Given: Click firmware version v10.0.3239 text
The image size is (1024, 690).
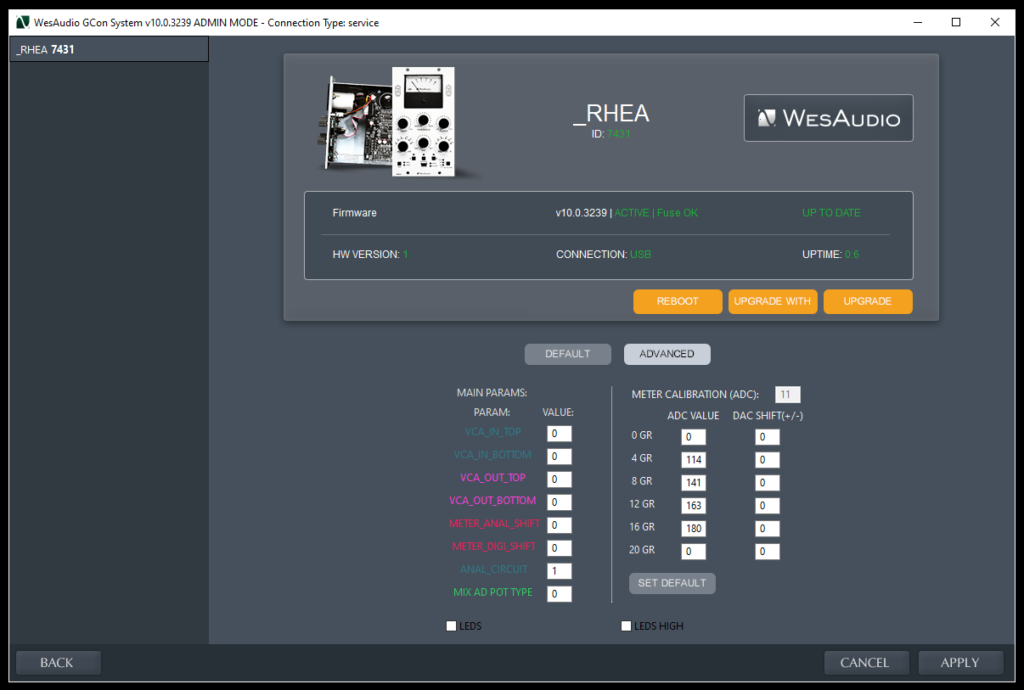Looking at the screenshot, I should [581, 213].
